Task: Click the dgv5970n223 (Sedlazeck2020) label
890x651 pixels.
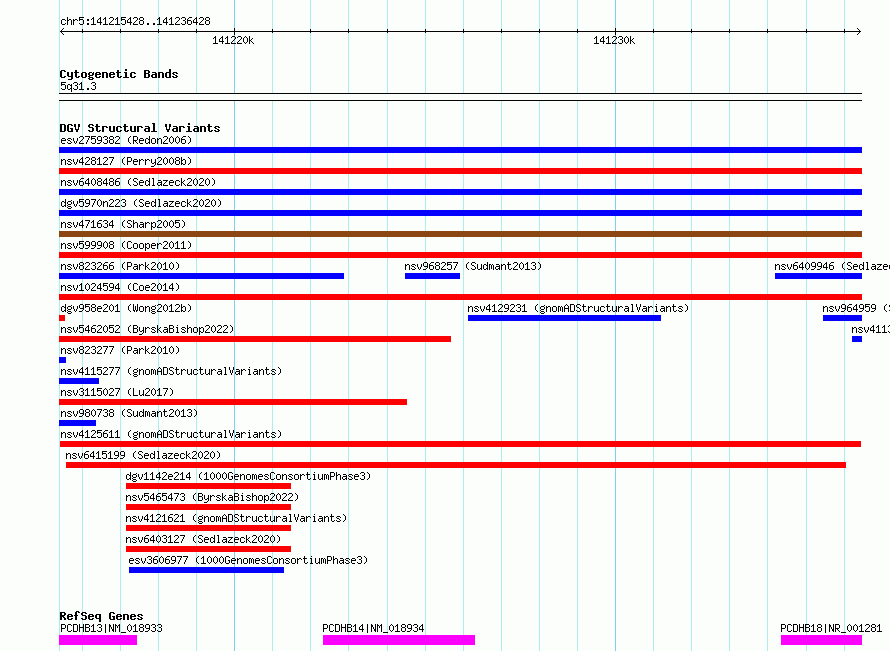Action: point(141,203)
